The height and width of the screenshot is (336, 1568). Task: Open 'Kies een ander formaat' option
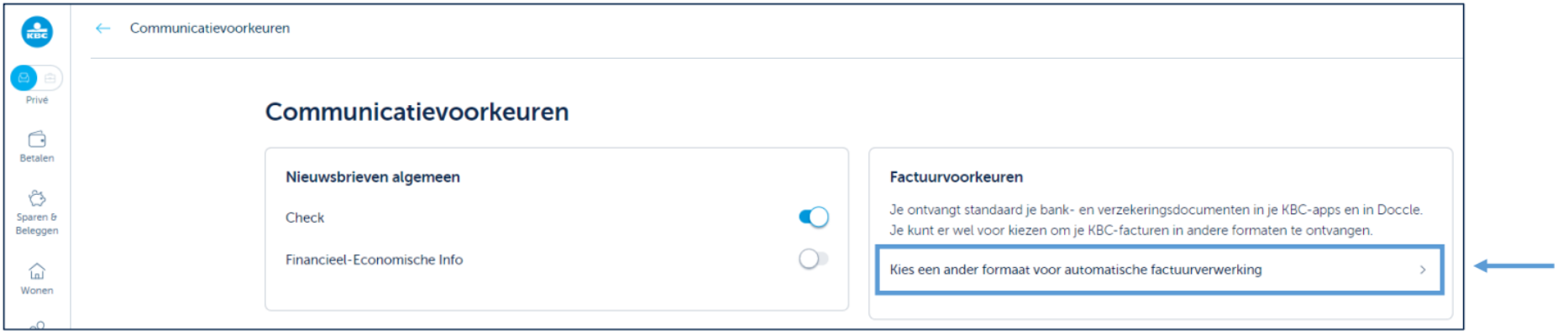(x=1075, y=270)
